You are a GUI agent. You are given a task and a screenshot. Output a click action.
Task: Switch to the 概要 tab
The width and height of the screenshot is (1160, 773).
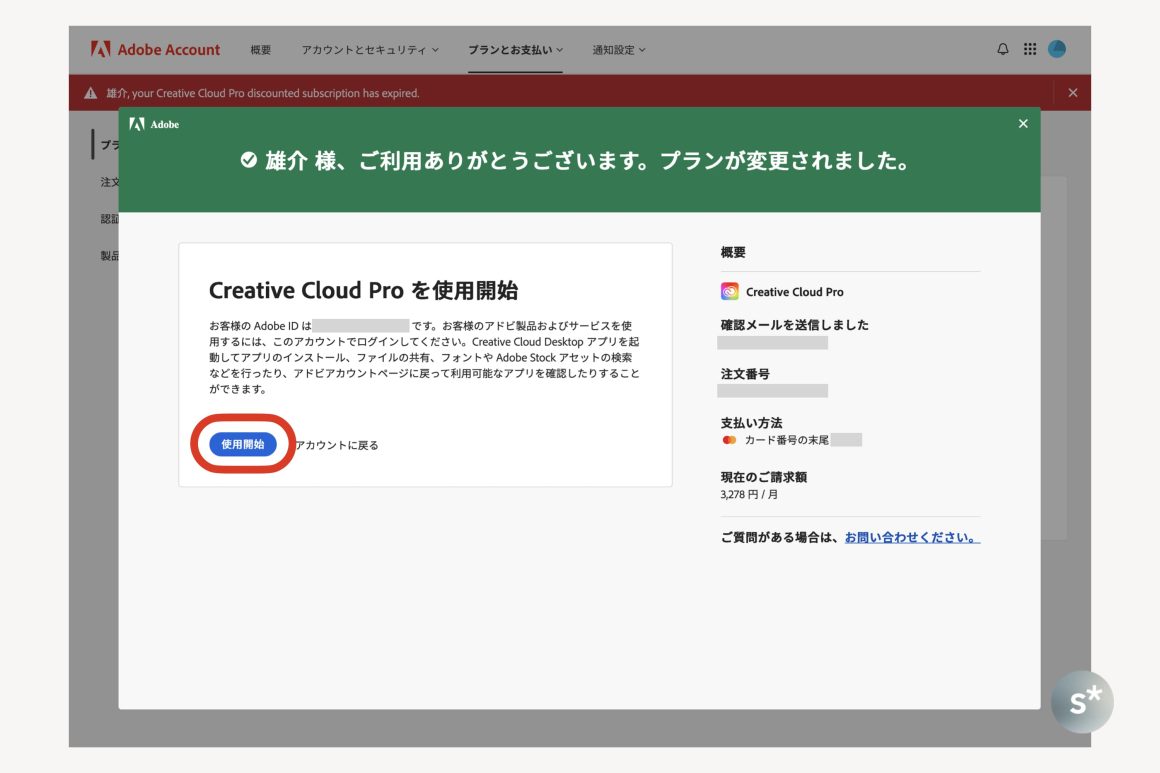(x=260, y=50)
